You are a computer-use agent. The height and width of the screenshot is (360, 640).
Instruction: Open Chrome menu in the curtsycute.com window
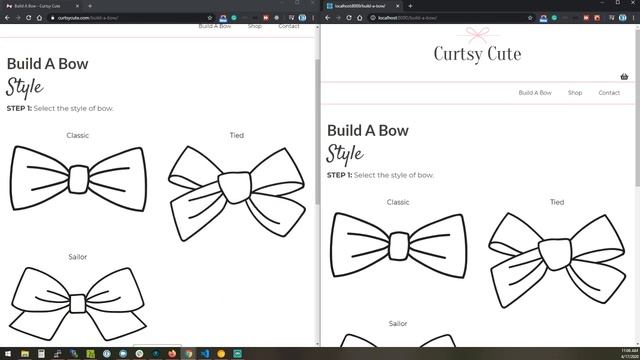pos(313,18)
